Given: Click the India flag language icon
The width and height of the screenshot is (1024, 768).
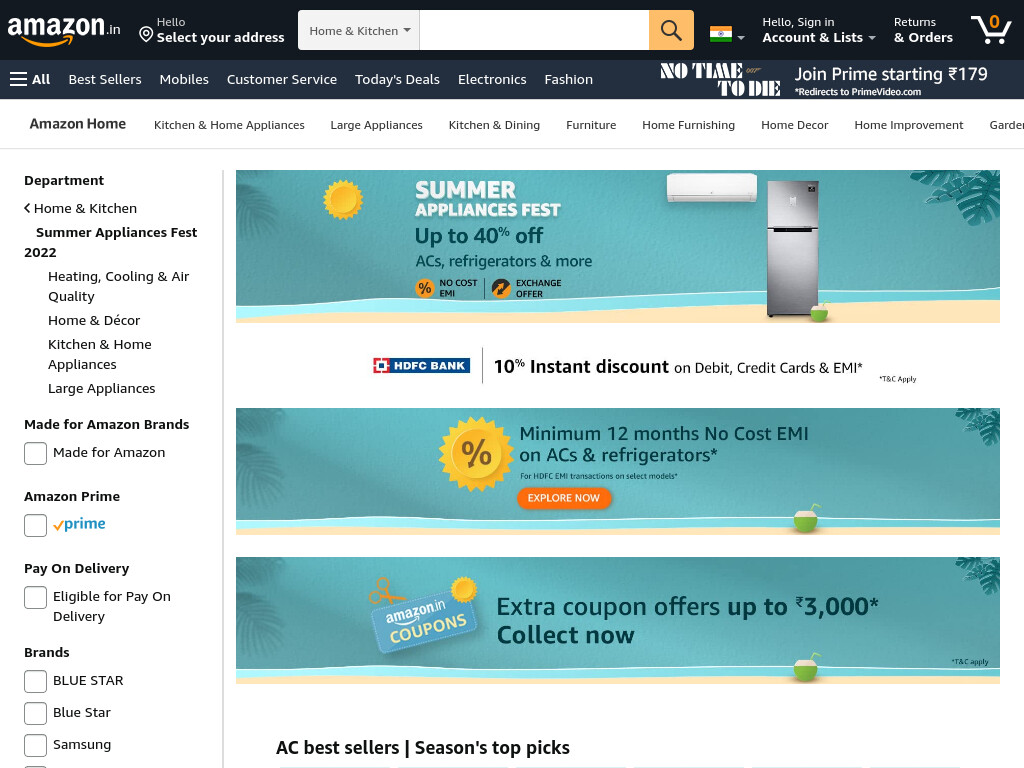Looking at the screenshot, I should (721, 34).
